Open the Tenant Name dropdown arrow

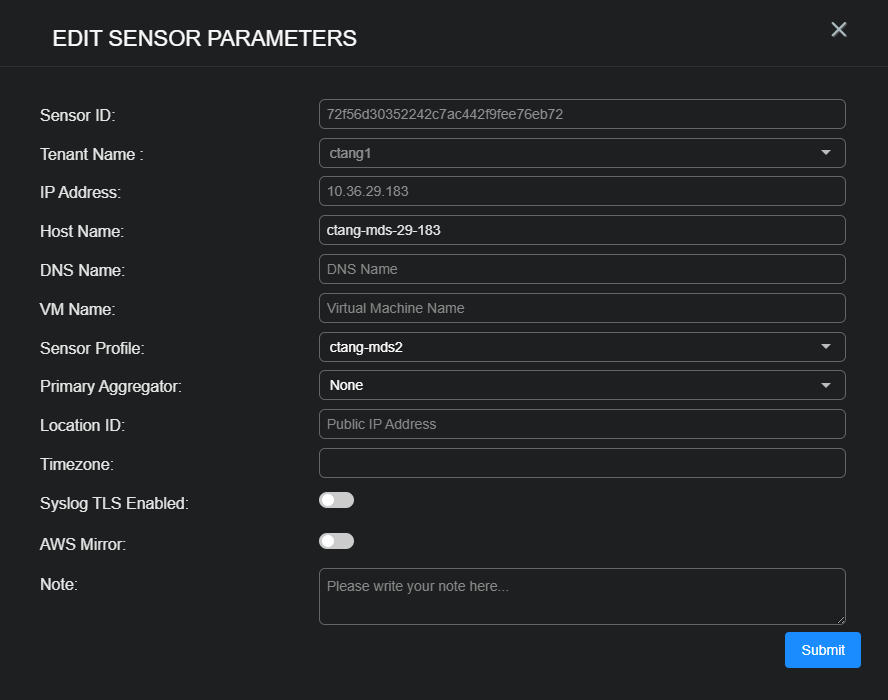(x=827, y=152)
